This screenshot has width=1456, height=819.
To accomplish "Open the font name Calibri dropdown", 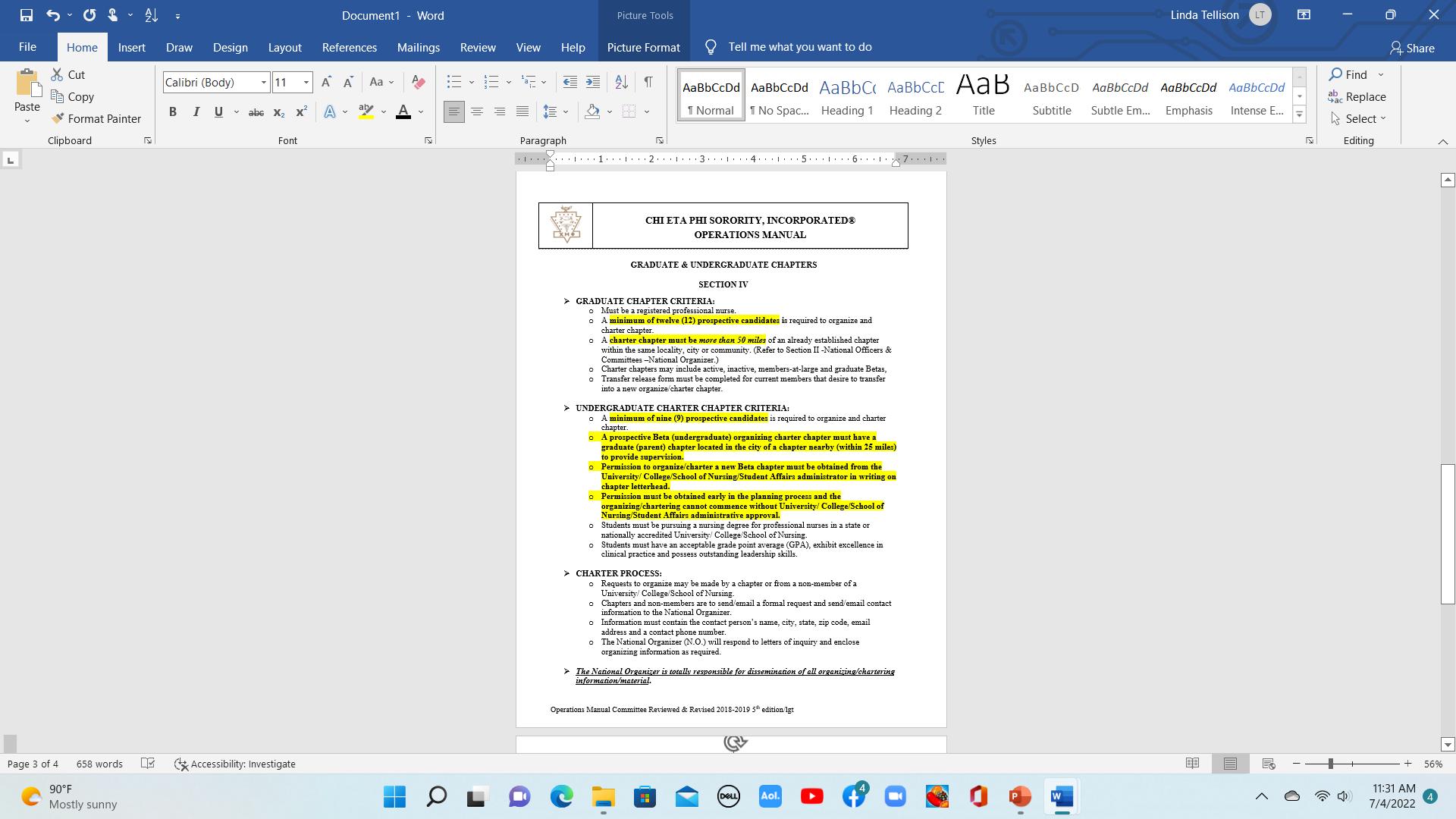I will [x=264, y=82].
